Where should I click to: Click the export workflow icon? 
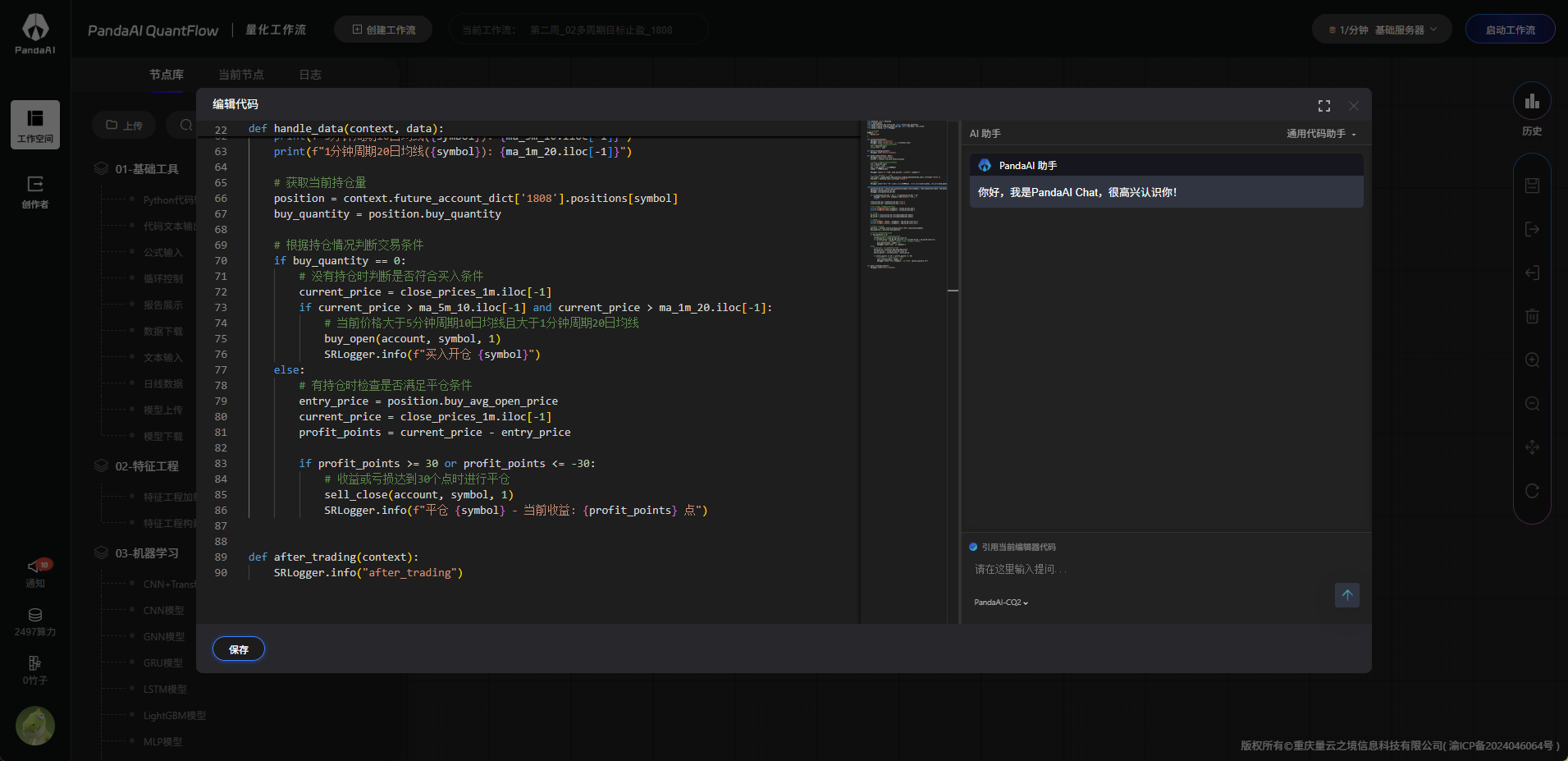point(1532,229)
